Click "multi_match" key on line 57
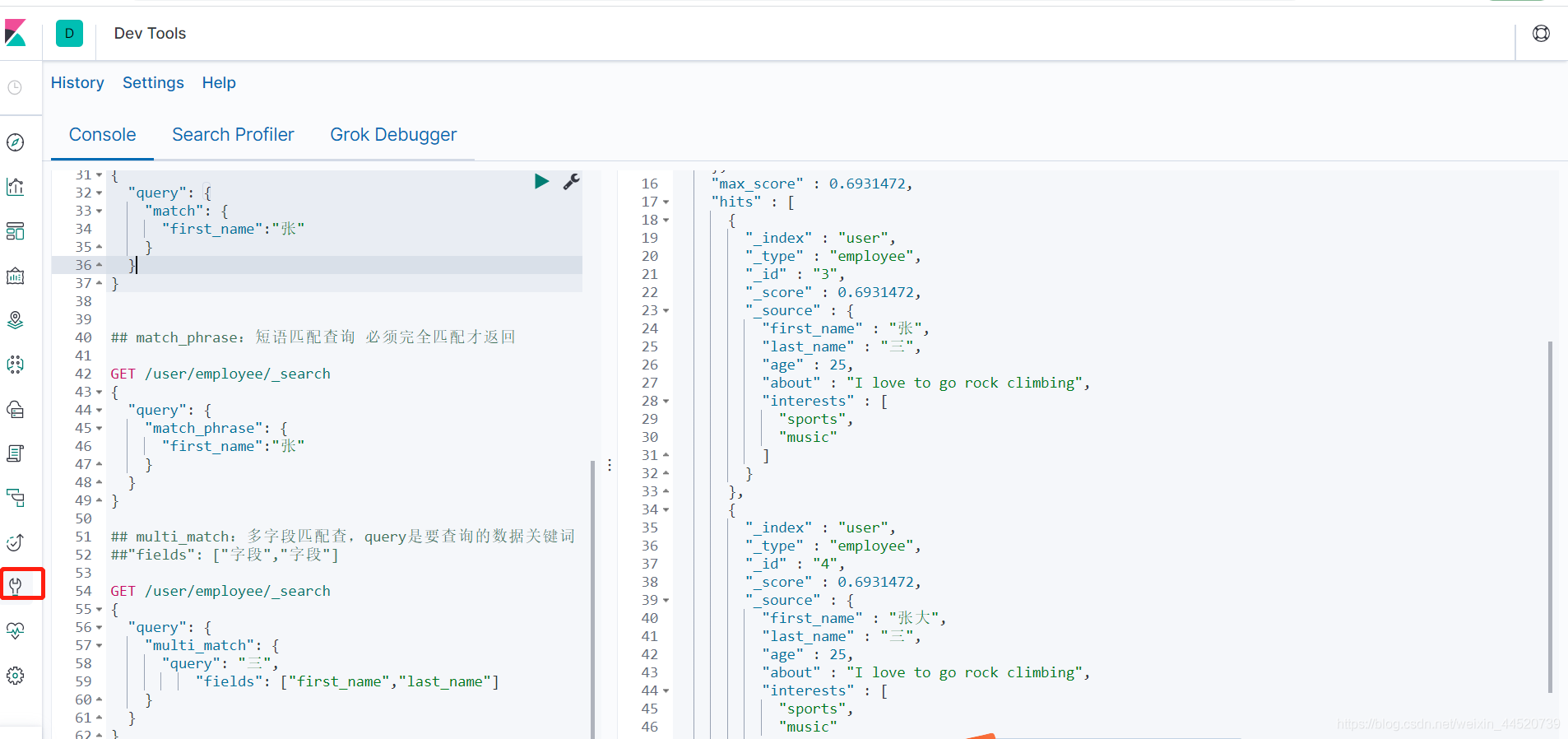The image size is (1568, 739). pyautogui.click(x=199, y=645)
